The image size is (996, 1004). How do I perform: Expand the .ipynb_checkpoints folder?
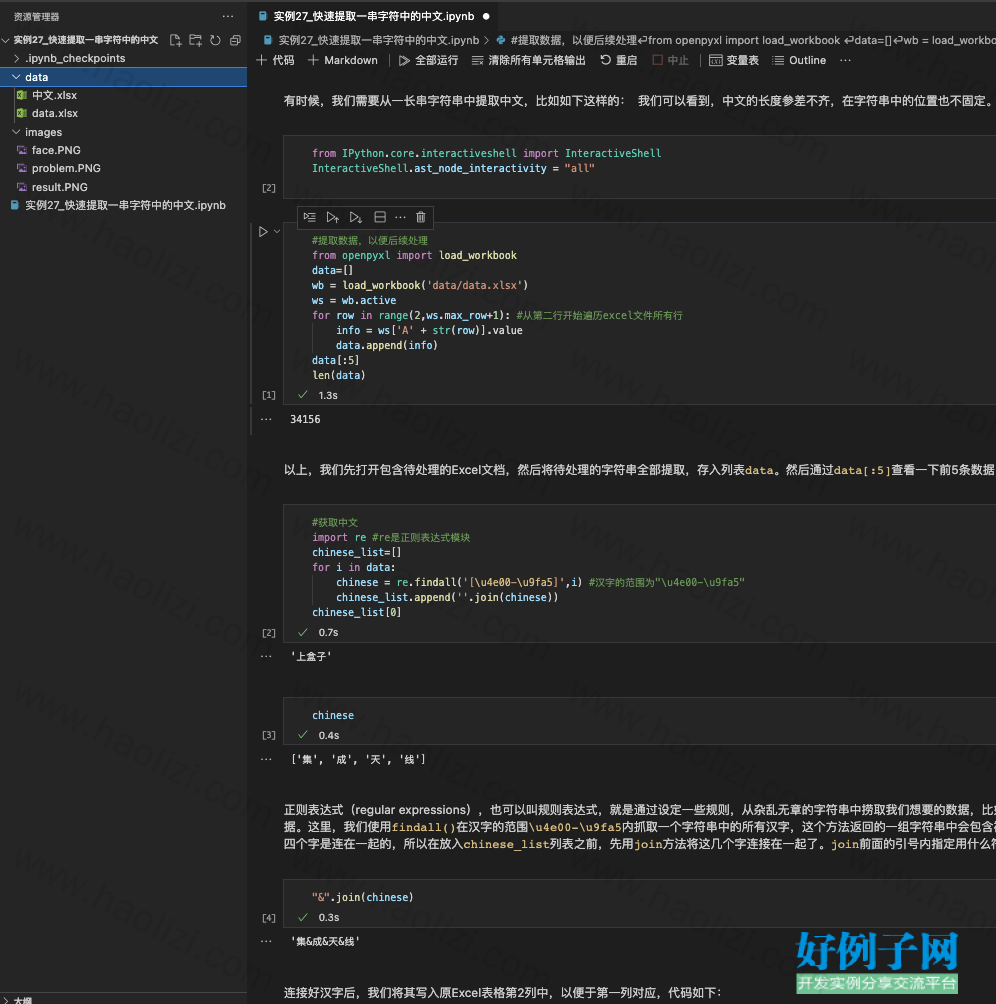[124, 58]
